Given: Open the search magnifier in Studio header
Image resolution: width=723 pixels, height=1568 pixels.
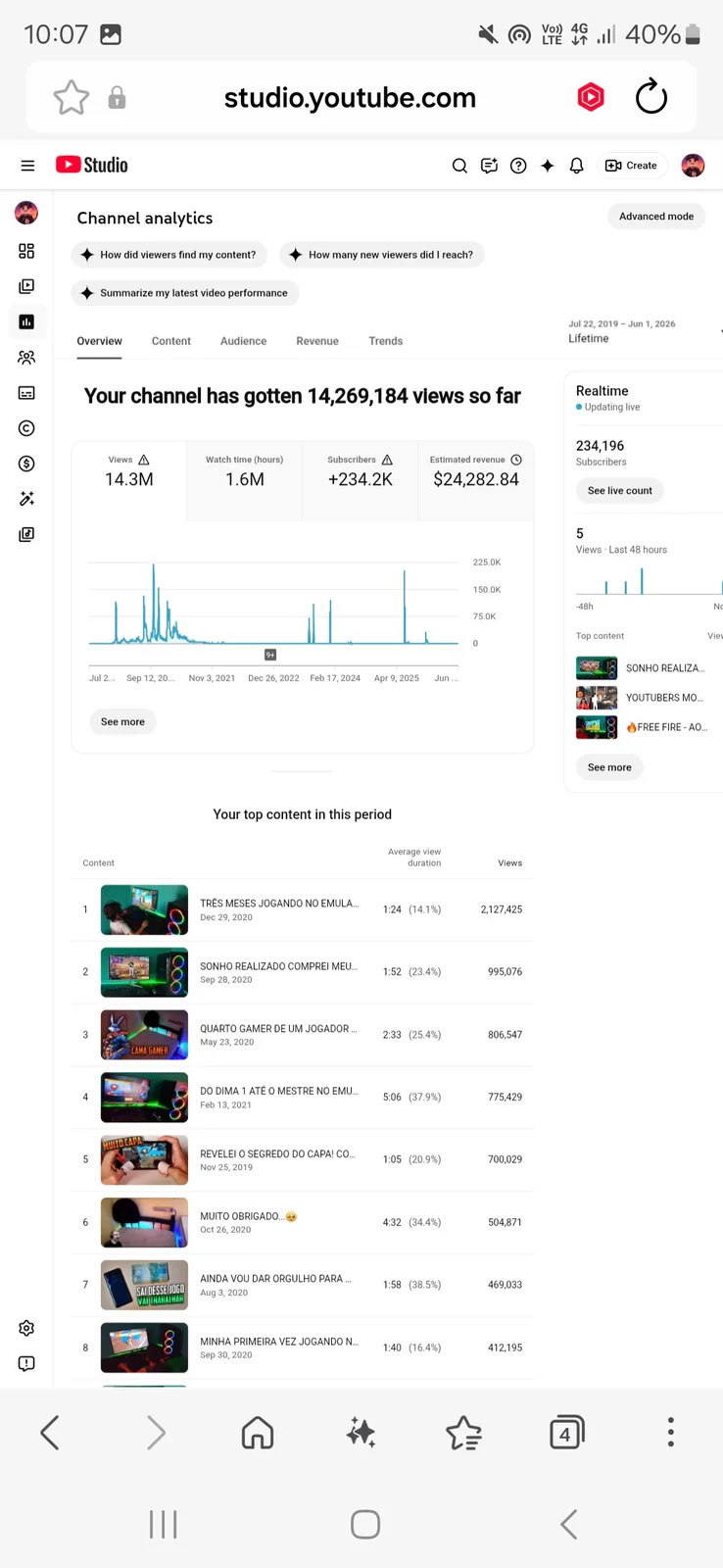Looking at the screenshot, I should click(459, 166).
